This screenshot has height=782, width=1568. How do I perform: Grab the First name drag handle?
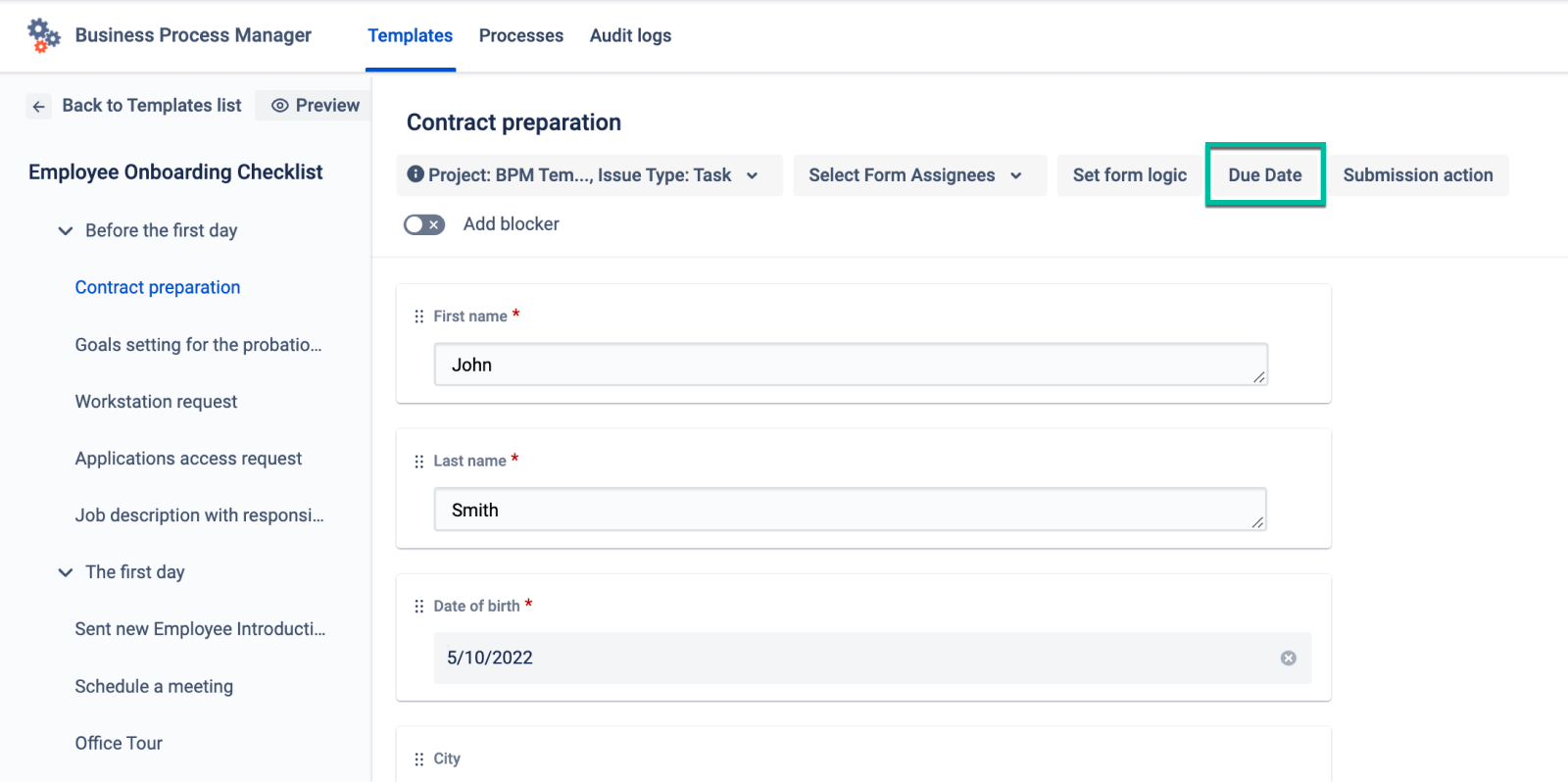(x=419, y=317)
